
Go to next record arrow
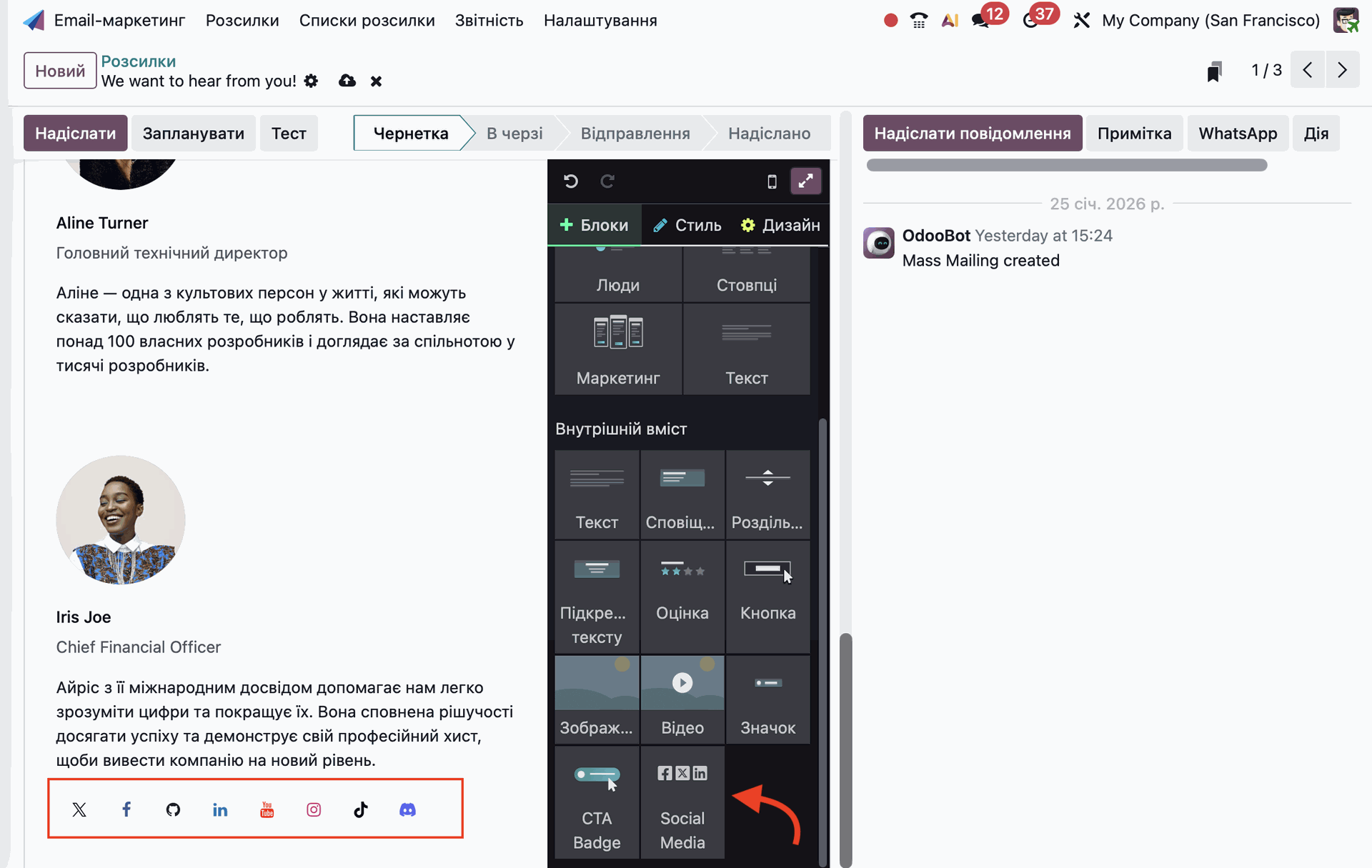pyautogui.click(x=1342, y=70)
